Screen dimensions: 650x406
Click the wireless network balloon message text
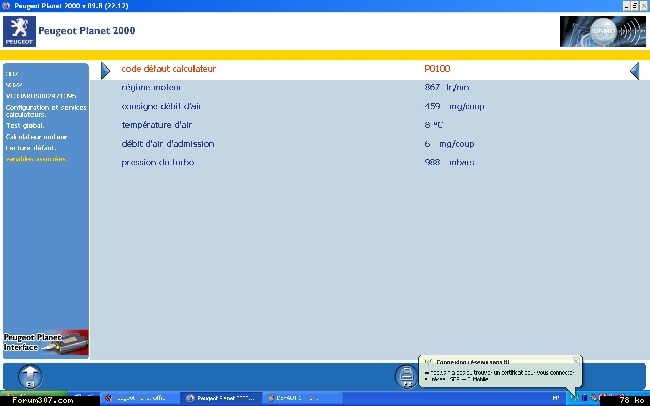click(x=500, y=376)
